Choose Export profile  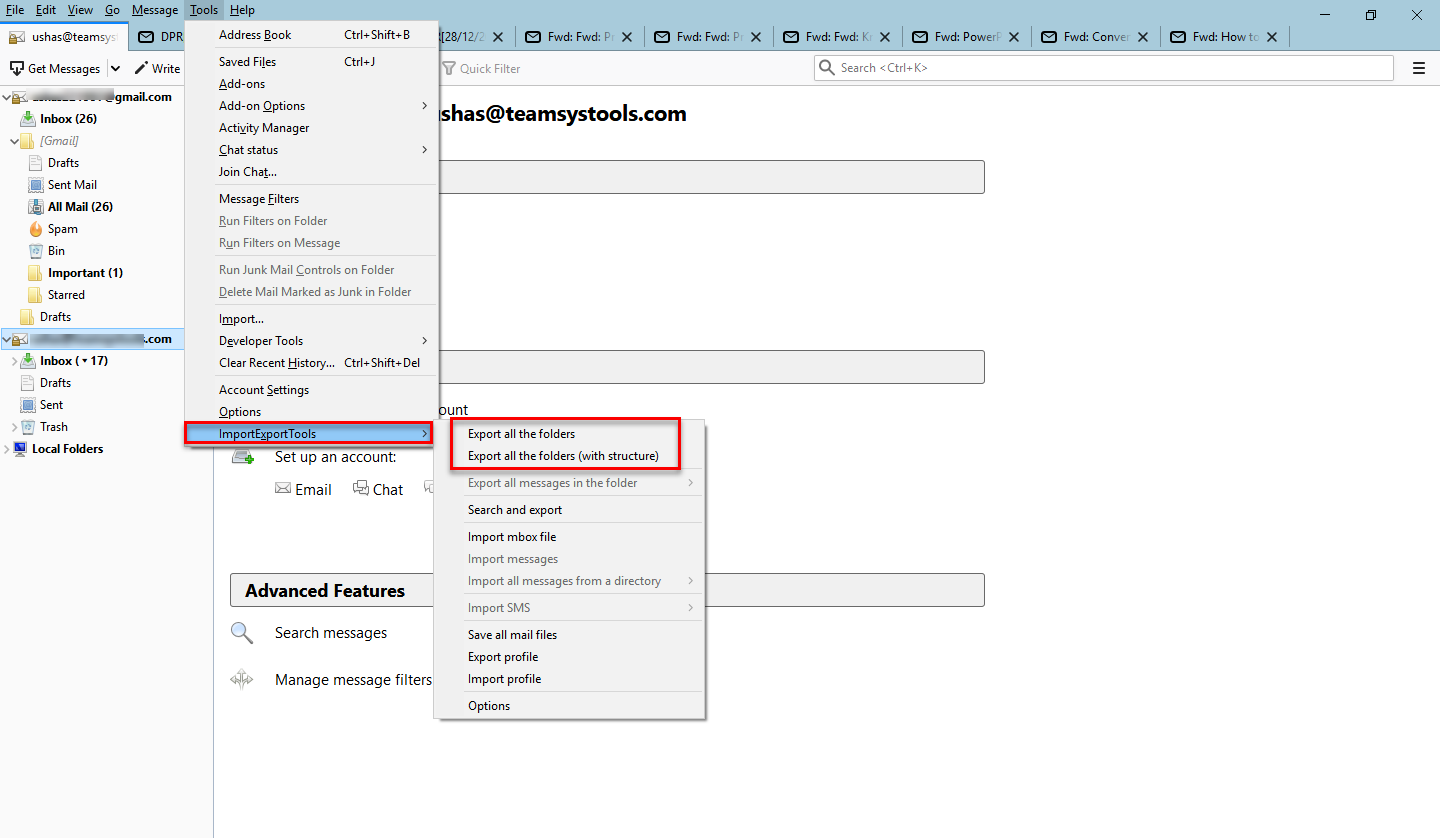click(570, 657)
